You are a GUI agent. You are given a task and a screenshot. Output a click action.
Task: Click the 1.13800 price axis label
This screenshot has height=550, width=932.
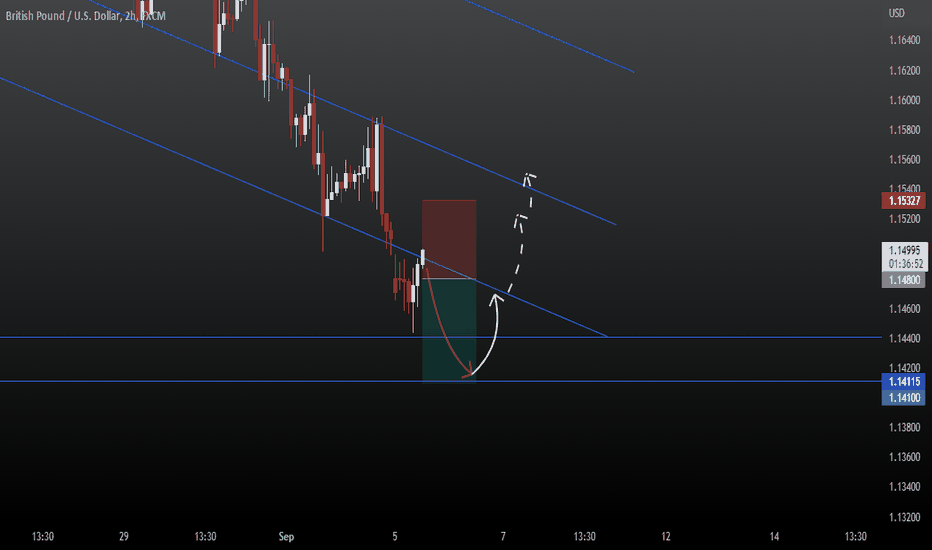[x=904, y=428]
